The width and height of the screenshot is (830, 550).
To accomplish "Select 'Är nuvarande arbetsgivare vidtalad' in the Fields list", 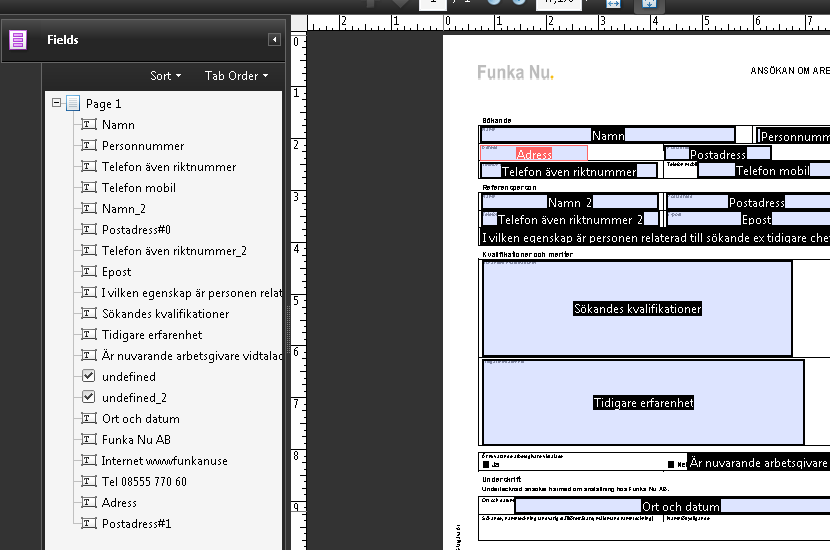I will tap(192, 356).
